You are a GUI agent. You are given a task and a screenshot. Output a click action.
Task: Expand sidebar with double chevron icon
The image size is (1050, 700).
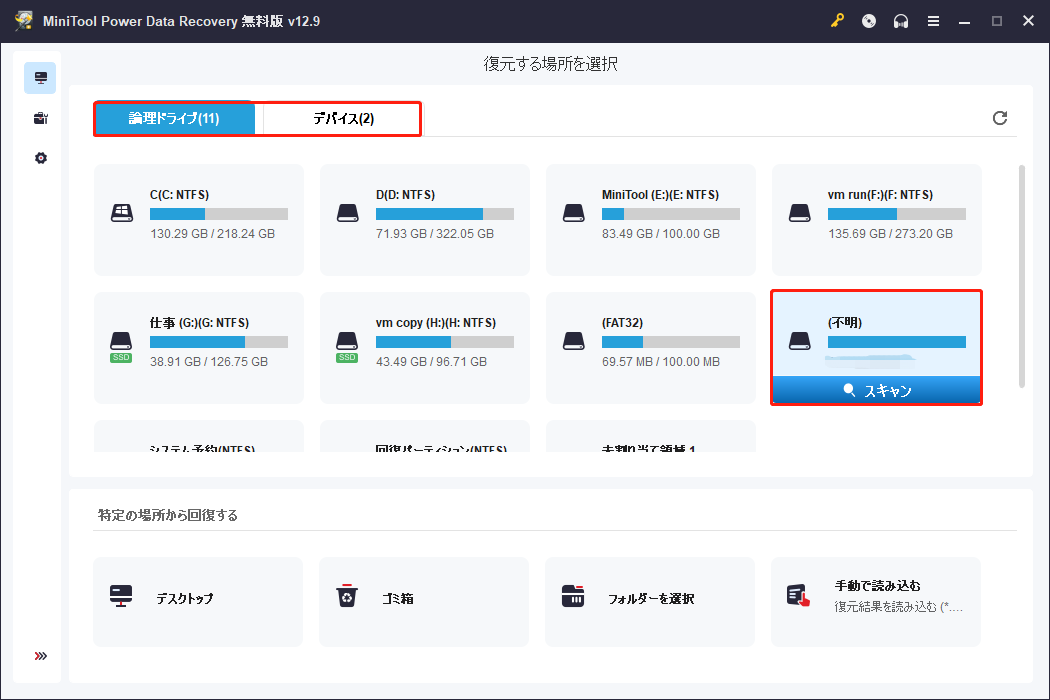[x=40, y=656]
